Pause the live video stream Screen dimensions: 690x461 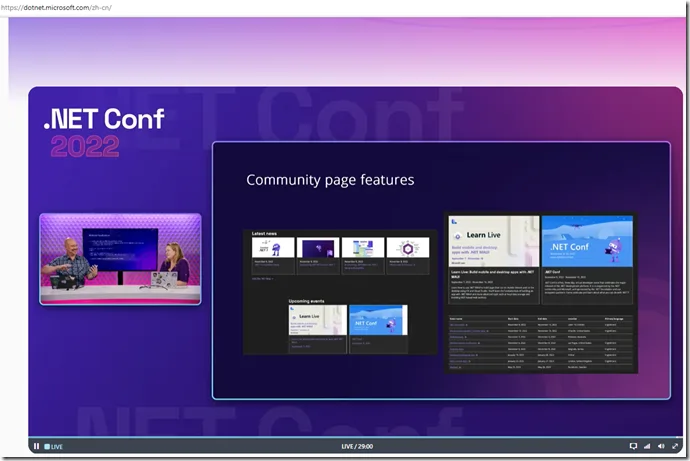(x=37, y=446)
